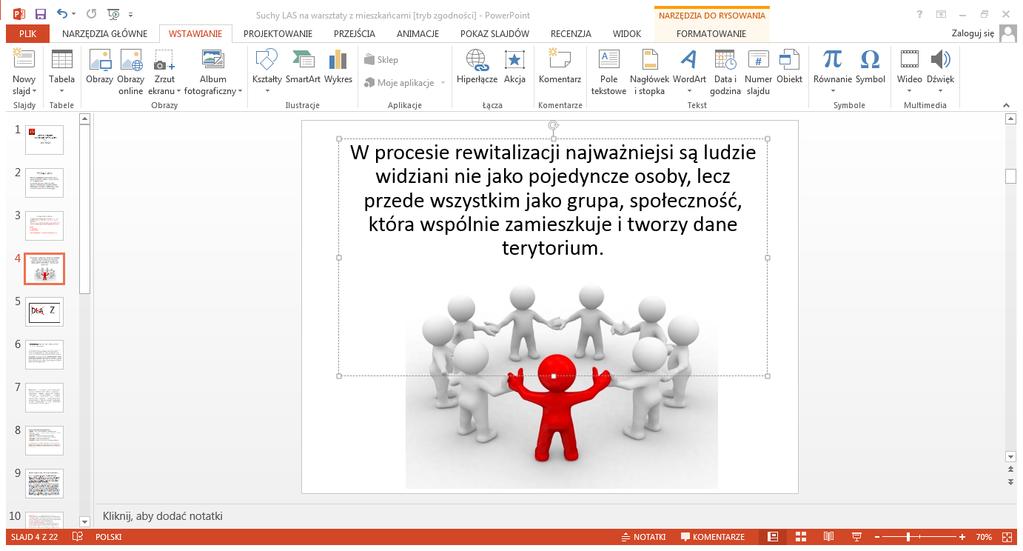The height and width of the screenshot is (551, 1023).
Task: Open the RECENZJA tab
Action: 571,33
